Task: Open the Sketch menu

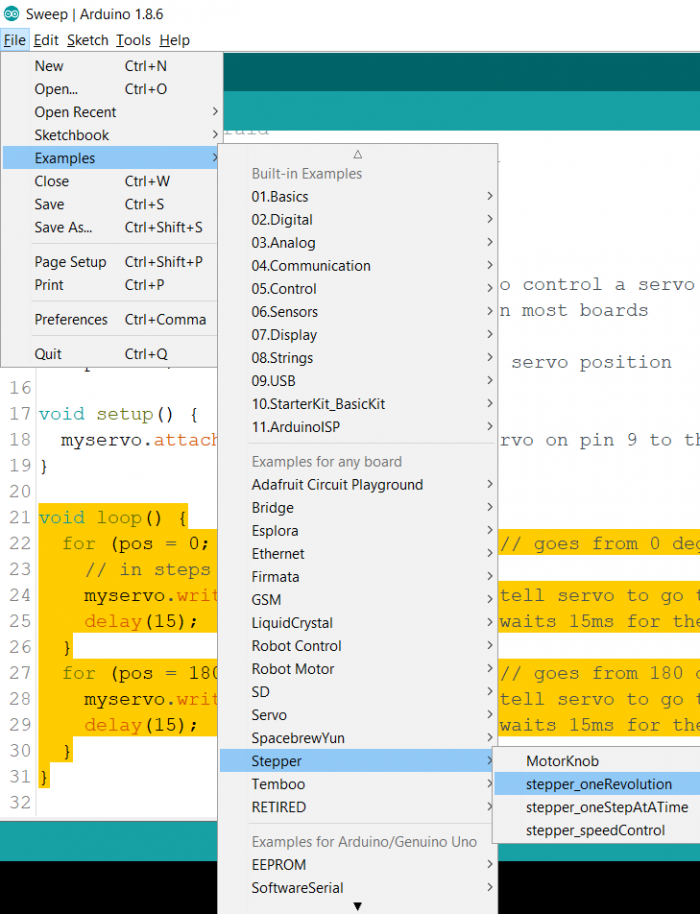Action: [x=87, y=40]
